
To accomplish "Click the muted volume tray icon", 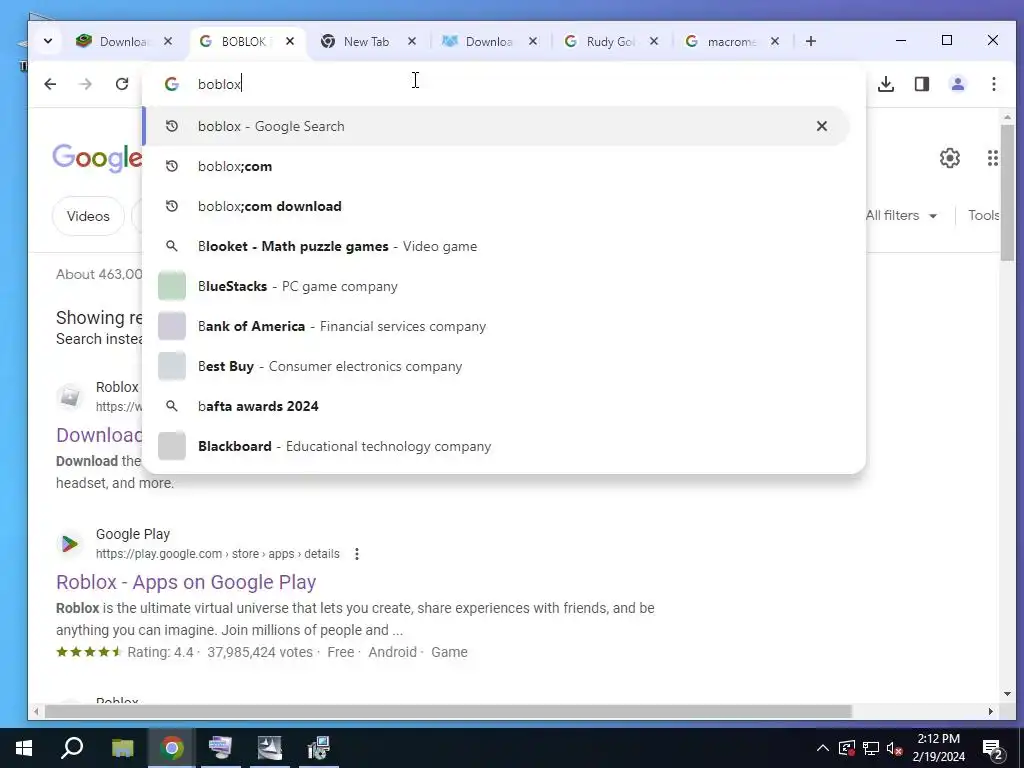I will coord(894,748).
